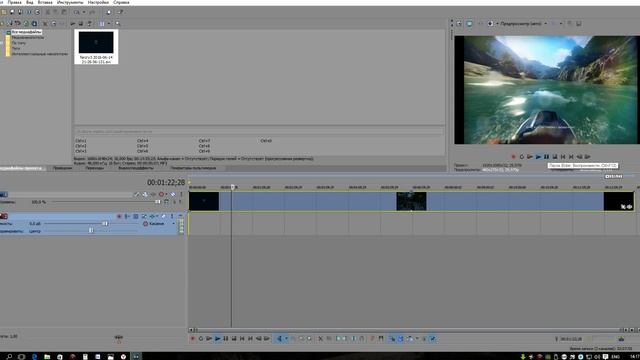
Task: Open the Views dropdown in Project Media toolbar
Action: tap(109, 24)
